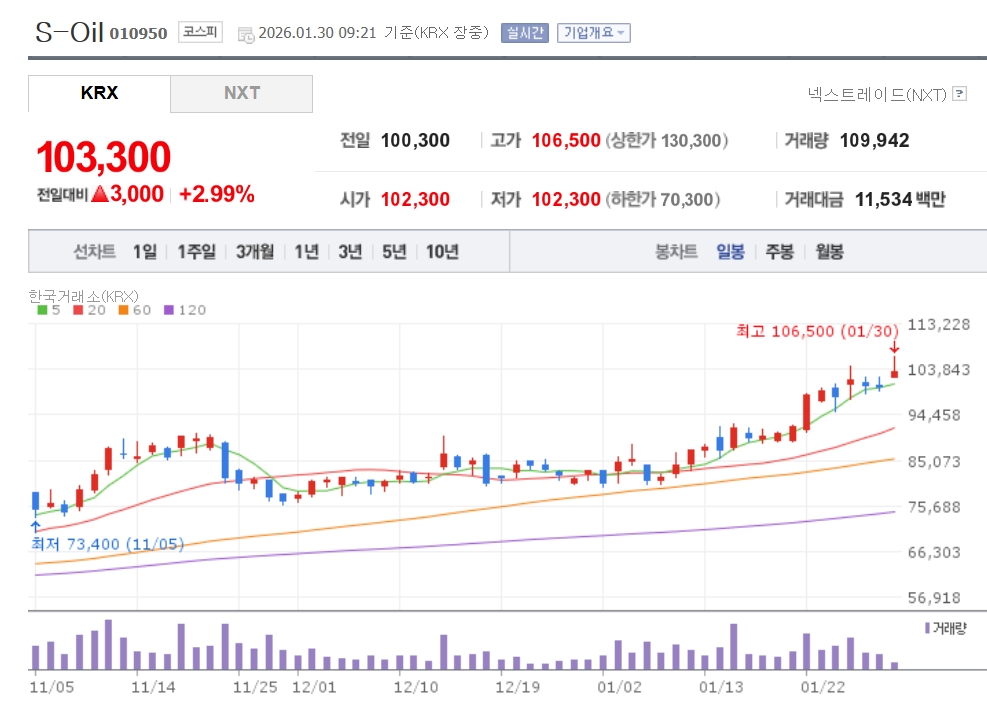Image resolution: width=987 pixels, height=720 pixels.
Task: Click the 113,228 price axis label
Action: [x=939, y=325]
